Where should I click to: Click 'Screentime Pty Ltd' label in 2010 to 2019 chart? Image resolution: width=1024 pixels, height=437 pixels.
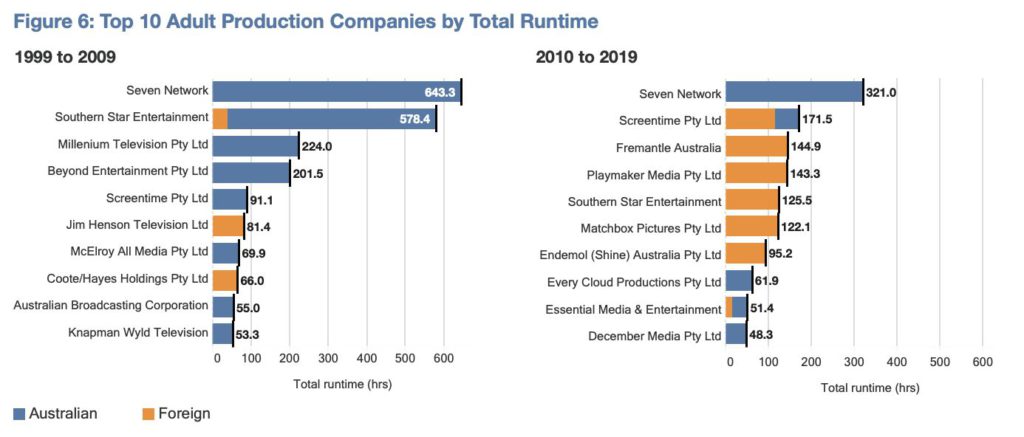670,121
